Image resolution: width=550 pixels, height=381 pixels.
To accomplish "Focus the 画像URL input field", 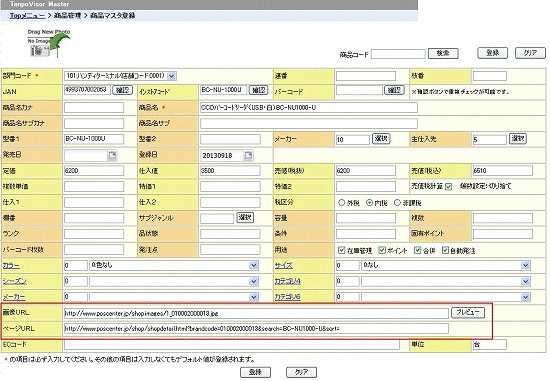I will click(x=256, y=313).
